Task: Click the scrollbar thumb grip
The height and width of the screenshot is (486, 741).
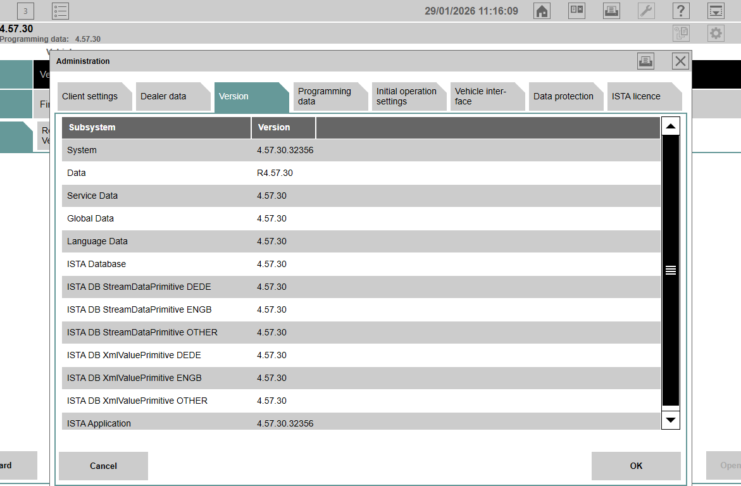Action: point(670,270)
